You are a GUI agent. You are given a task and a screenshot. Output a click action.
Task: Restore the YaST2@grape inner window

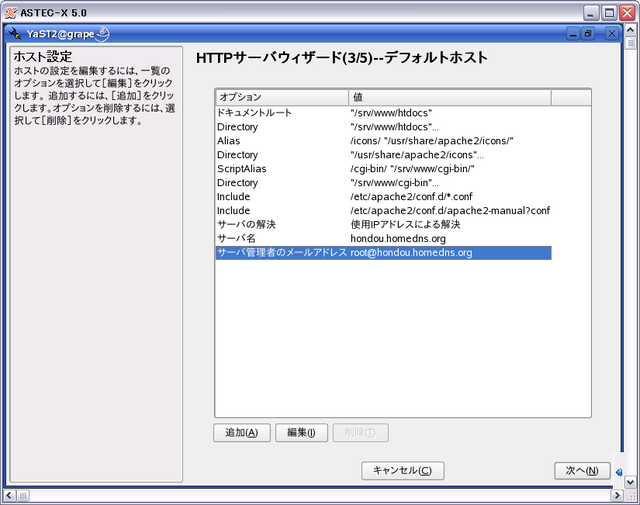tap(588, 34)
